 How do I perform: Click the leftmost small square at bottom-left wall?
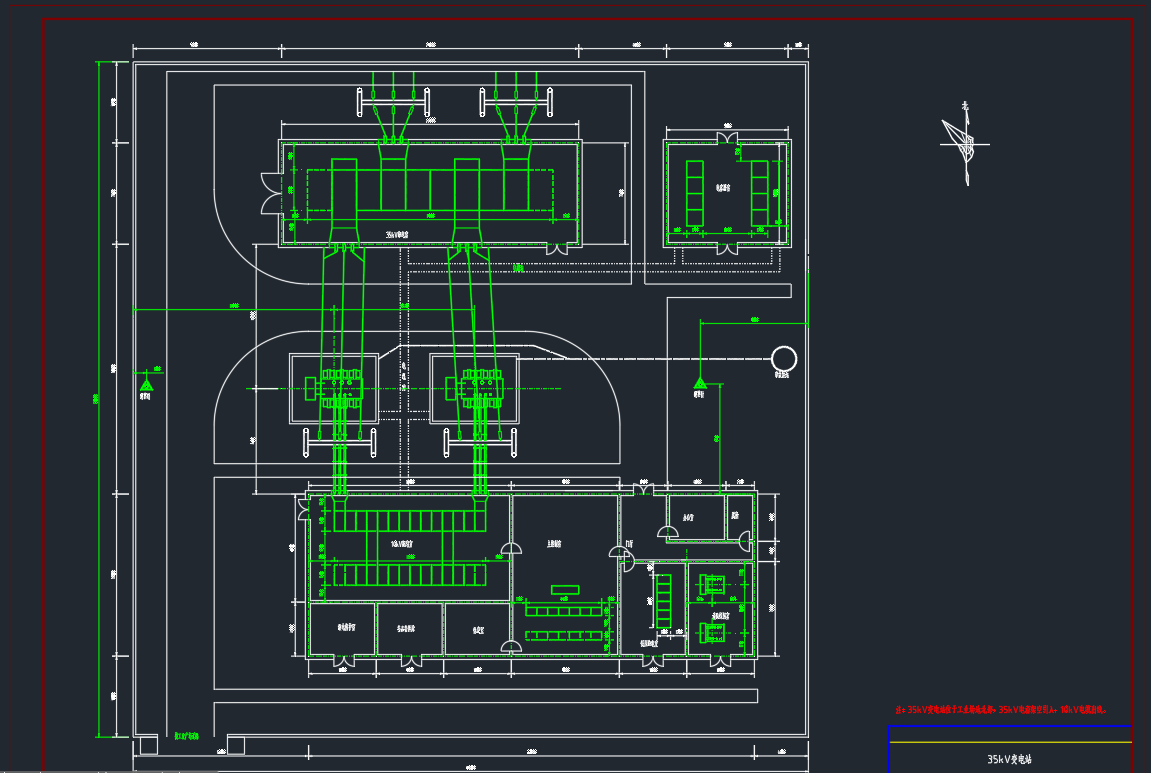[x=148, y=745]
